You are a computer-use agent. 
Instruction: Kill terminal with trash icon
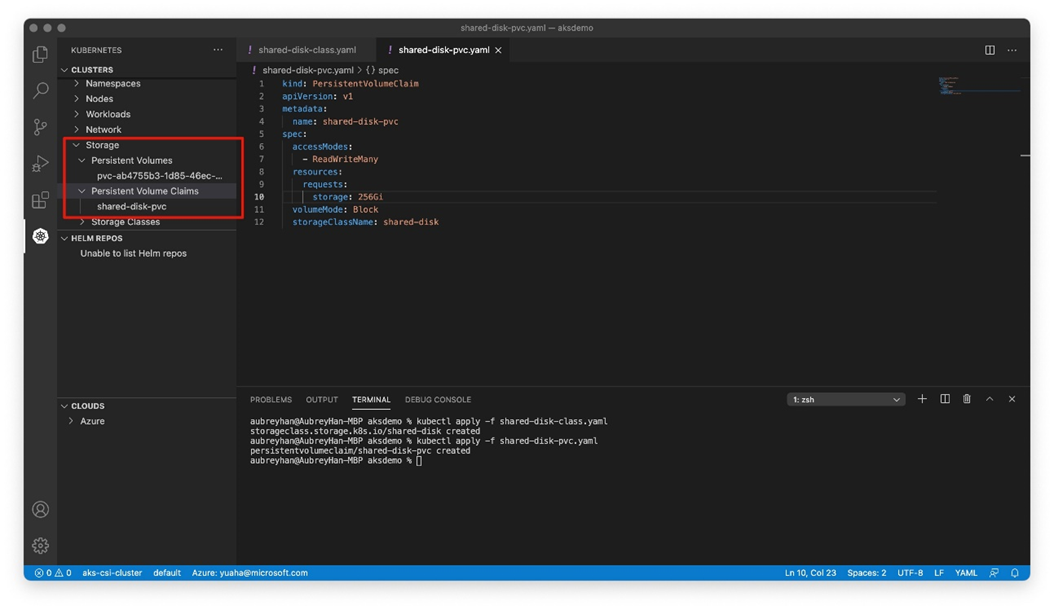tap(967, 399)
